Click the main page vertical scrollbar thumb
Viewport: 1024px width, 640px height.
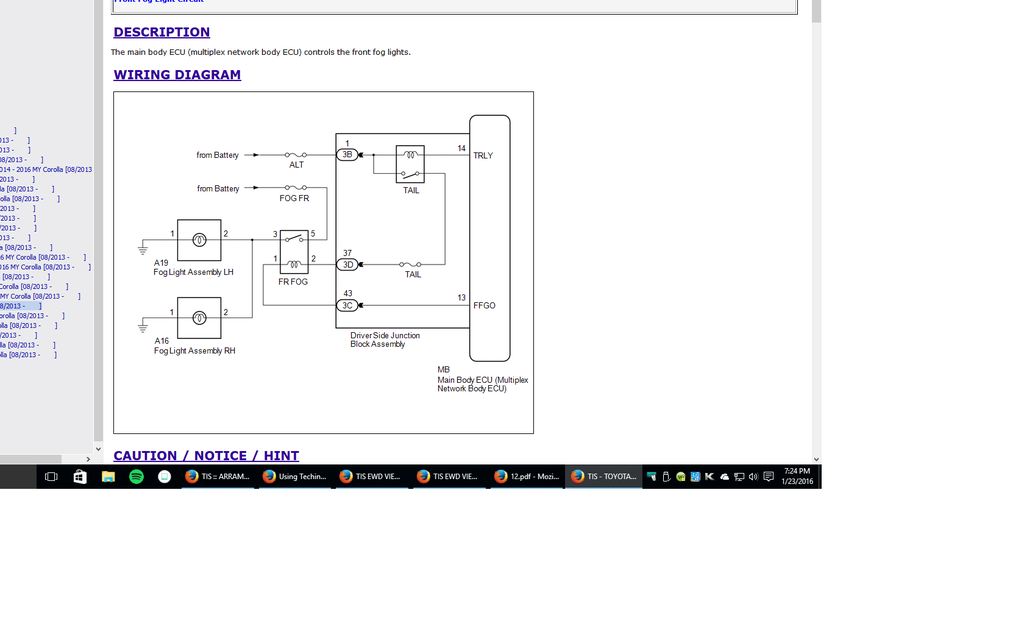click(x=816, y=11)
